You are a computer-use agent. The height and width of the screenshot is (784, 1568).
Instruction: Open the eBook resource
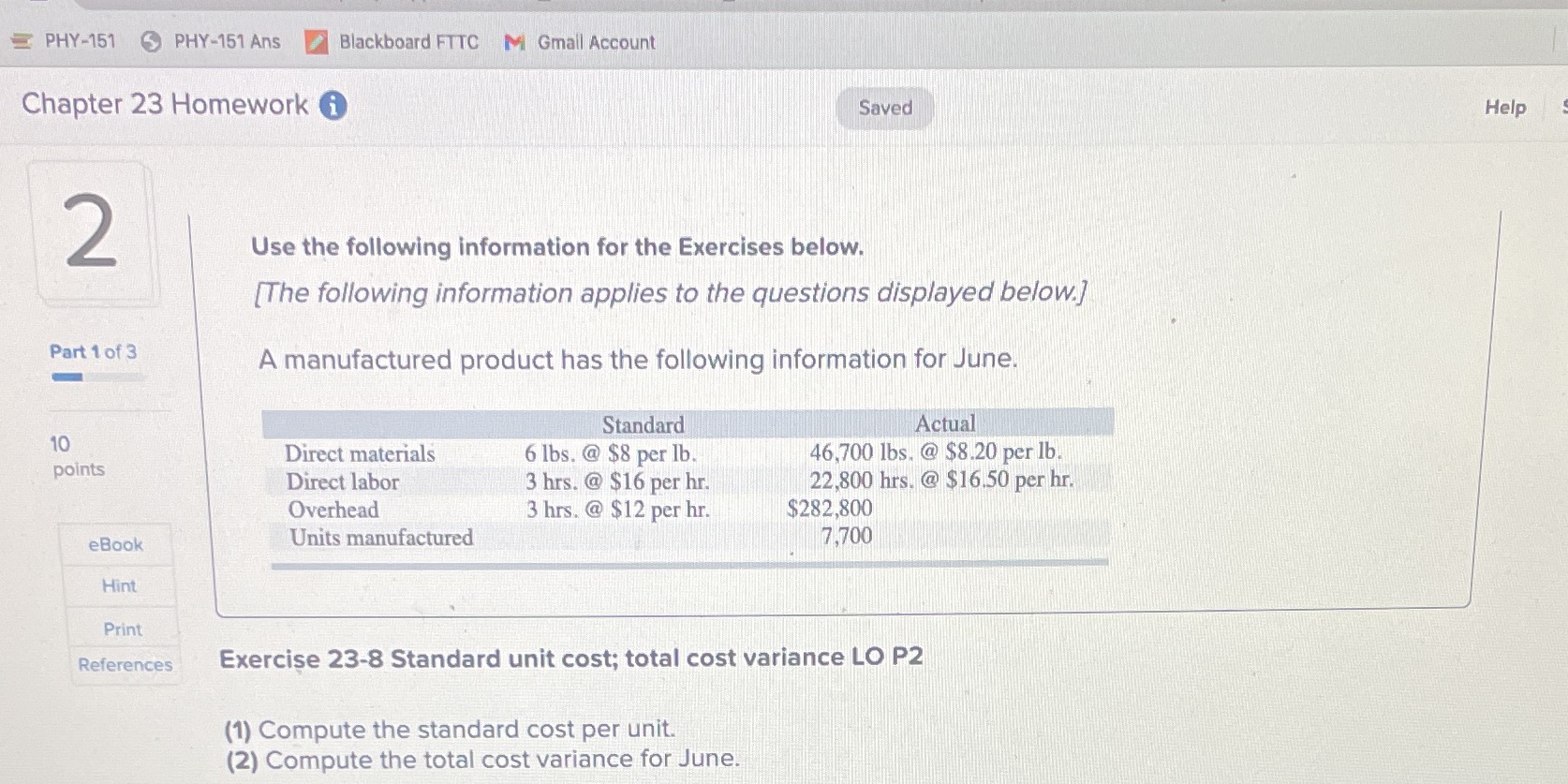tap(116, 544)
